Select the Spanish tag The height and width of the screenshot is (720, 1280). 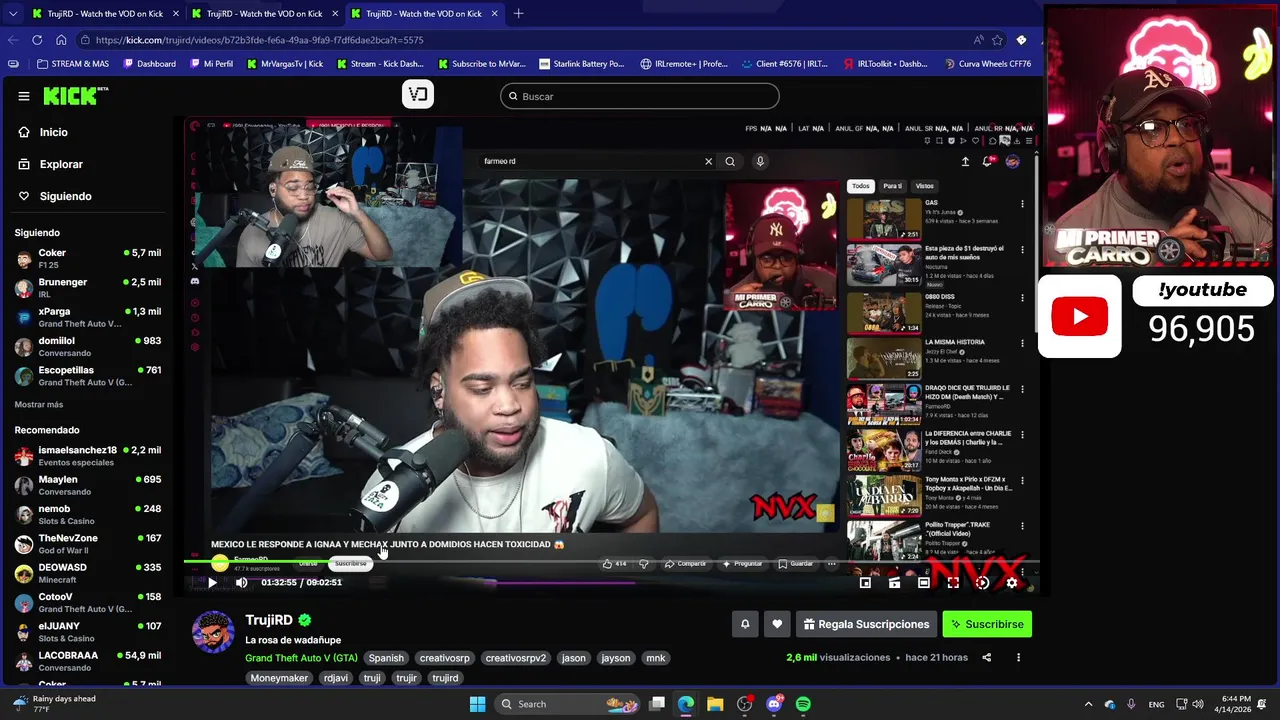coord(386,658)
